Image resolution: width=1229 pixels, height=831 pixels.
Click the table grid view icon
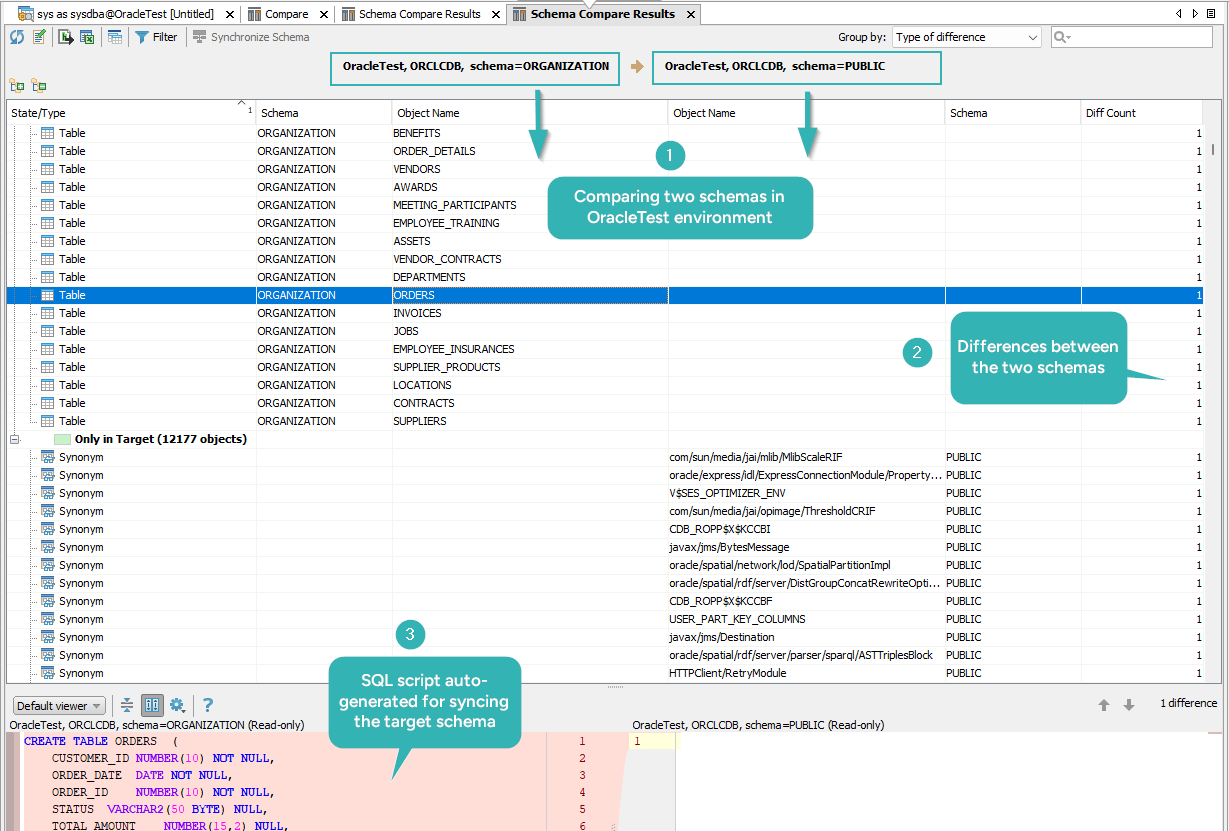(115, 37)
